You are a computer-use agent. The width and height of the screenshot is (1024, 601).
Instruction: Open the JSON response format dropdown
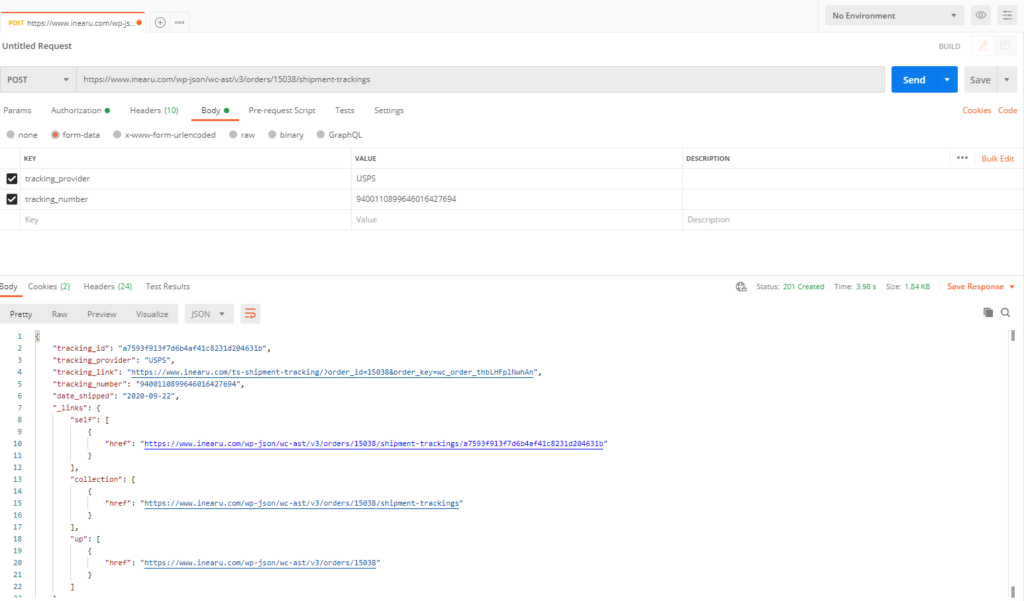(207, 313)
